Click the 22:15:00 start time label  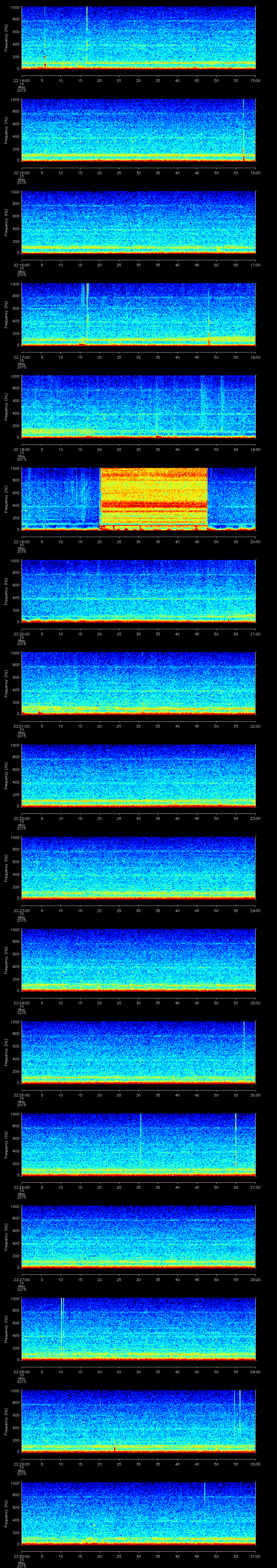click(x=21, y=173)
